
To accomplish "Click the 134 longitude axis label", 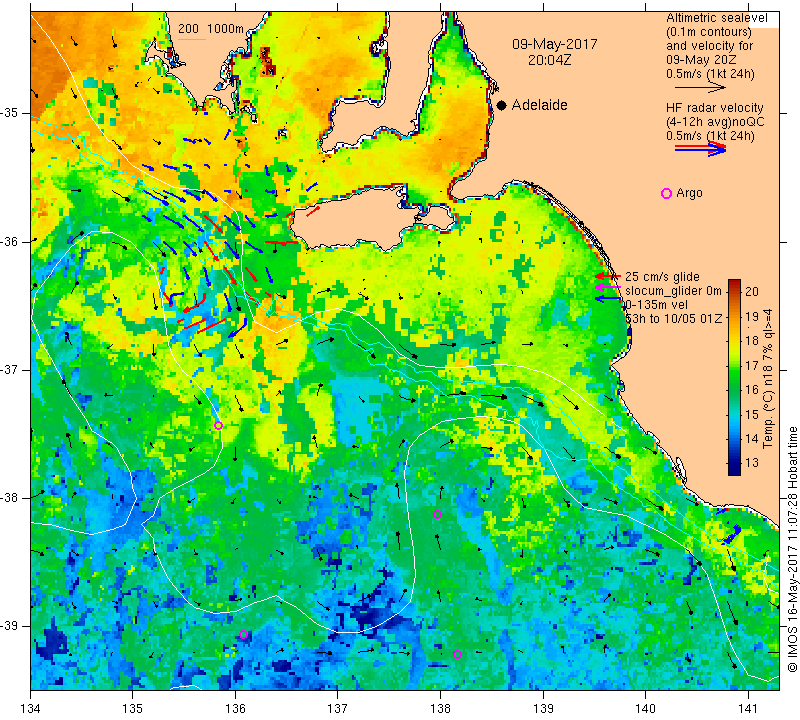I will [31, 709].
